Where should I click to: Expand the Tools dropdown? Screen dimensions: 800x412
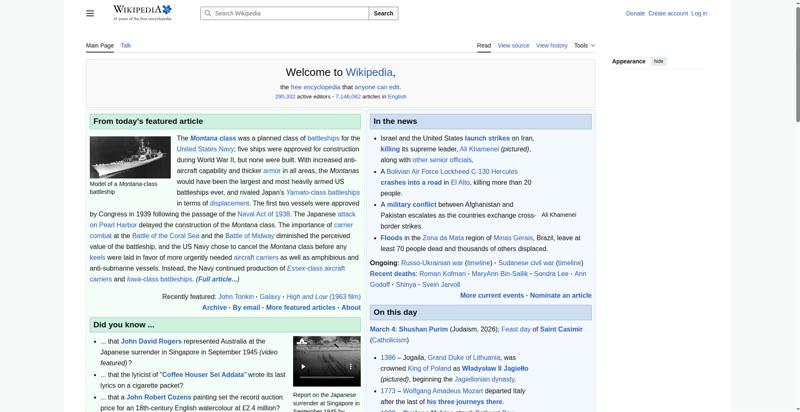click(x=584, y=45)
